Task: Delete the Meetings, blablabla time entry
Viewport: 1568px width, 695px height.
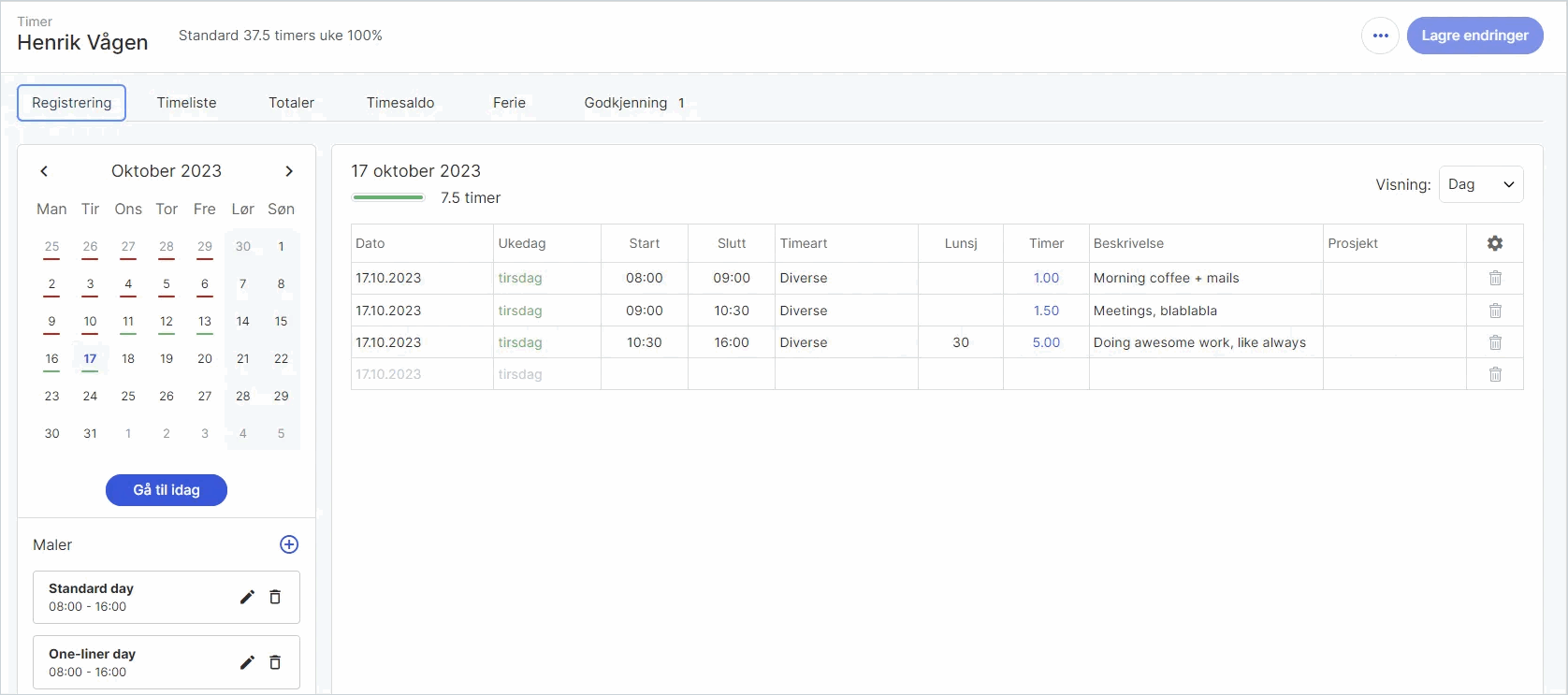Action: (x=1495, y=311)
